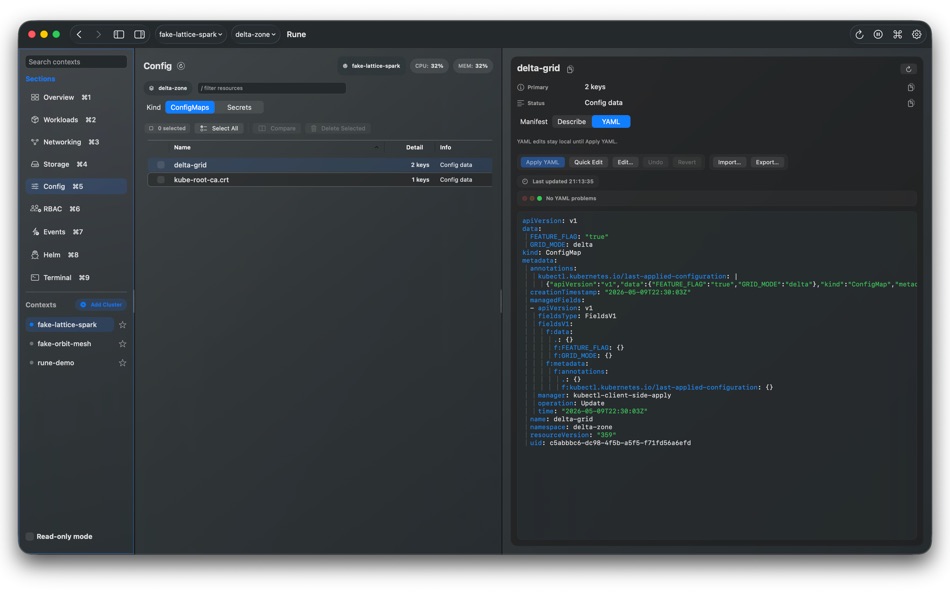Toggle Read-only mode checkbox
950x594 pixels.
[x=30, y=537]
